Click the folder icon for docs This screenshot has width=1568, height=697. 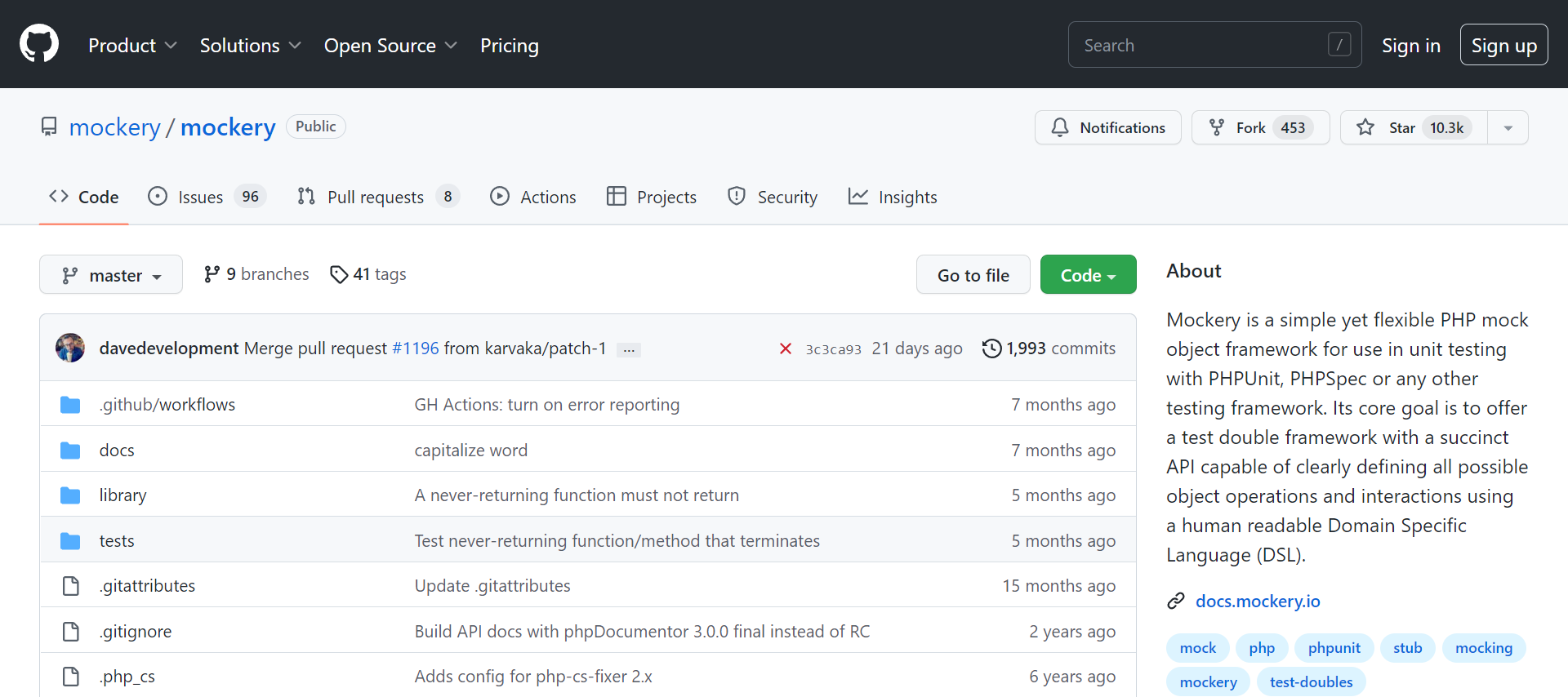pyautogui.click(x=70, y=451)
